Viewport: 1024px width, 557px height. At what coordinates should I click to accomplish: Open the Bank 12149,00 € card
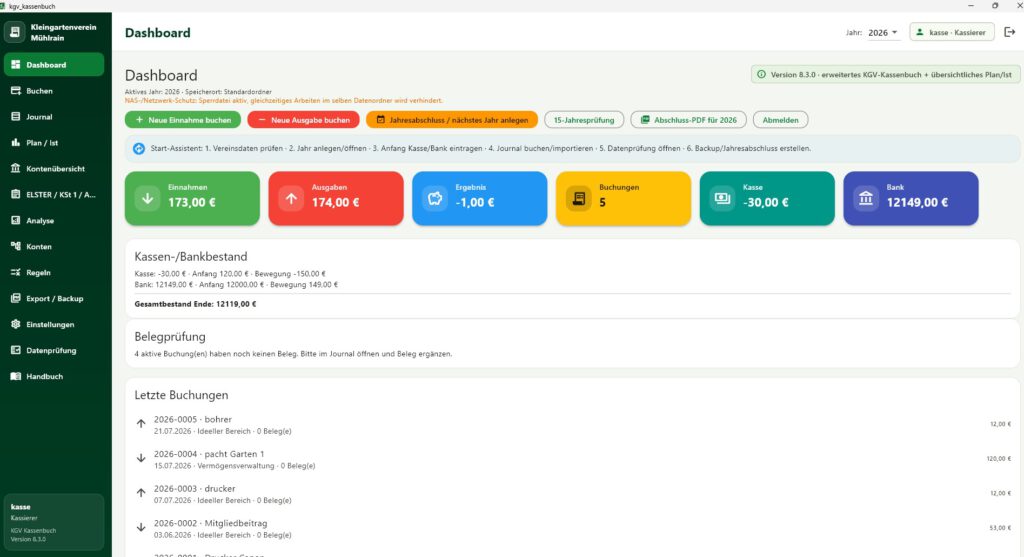pyautogui.click(x=910, y=199)
